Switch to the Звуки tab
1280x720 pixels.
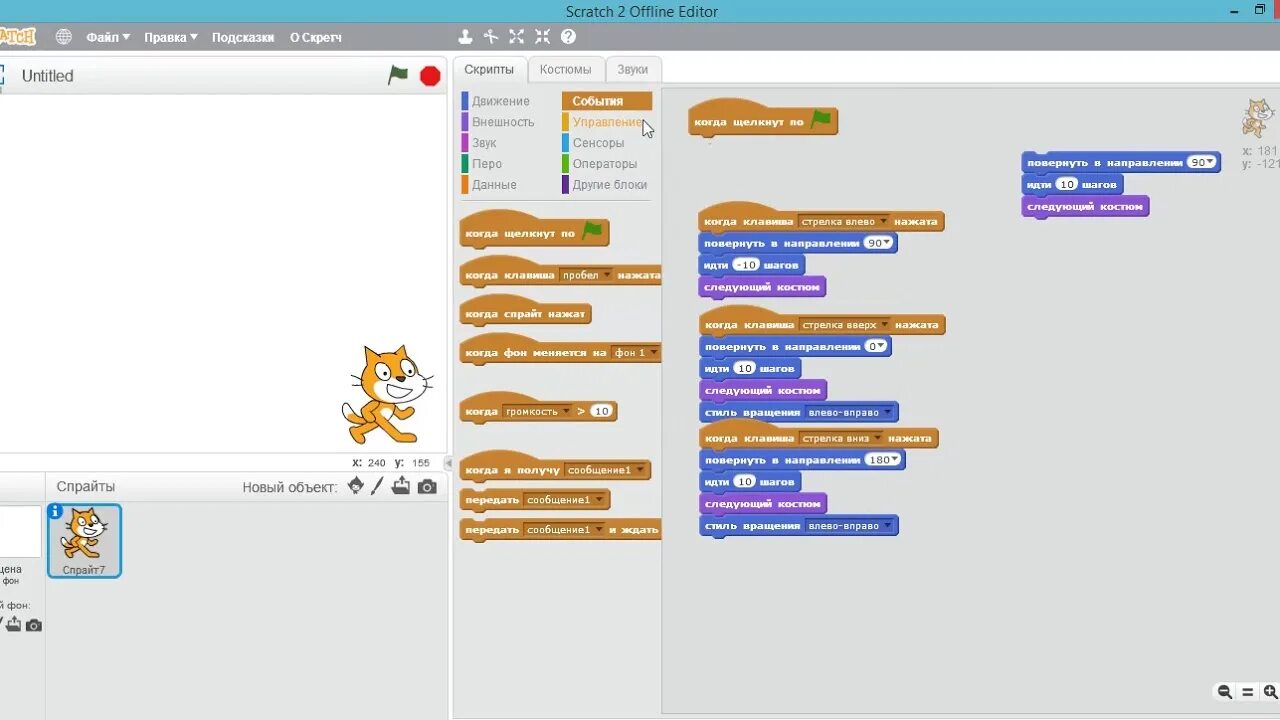point(633,70)
